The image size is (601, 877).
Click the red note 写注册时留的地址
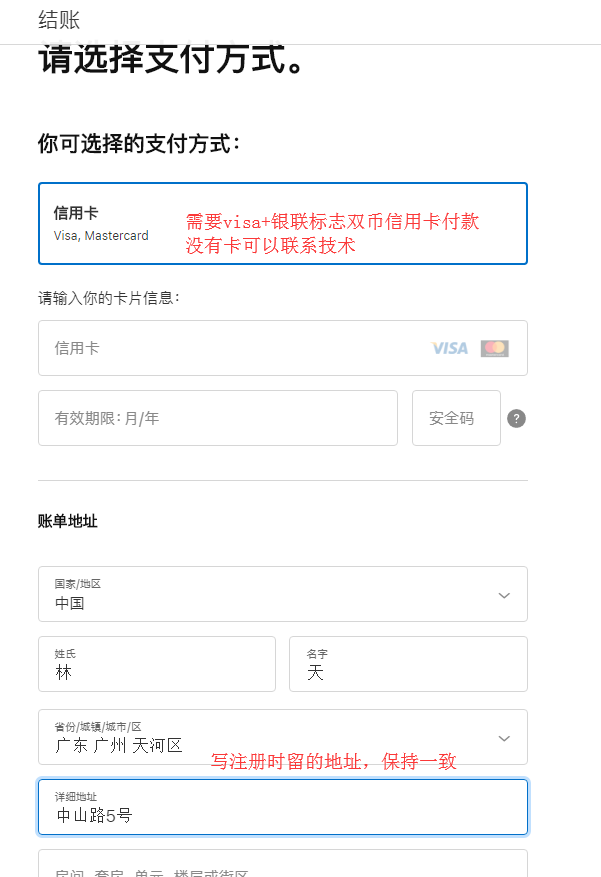(x=333, y=762)
